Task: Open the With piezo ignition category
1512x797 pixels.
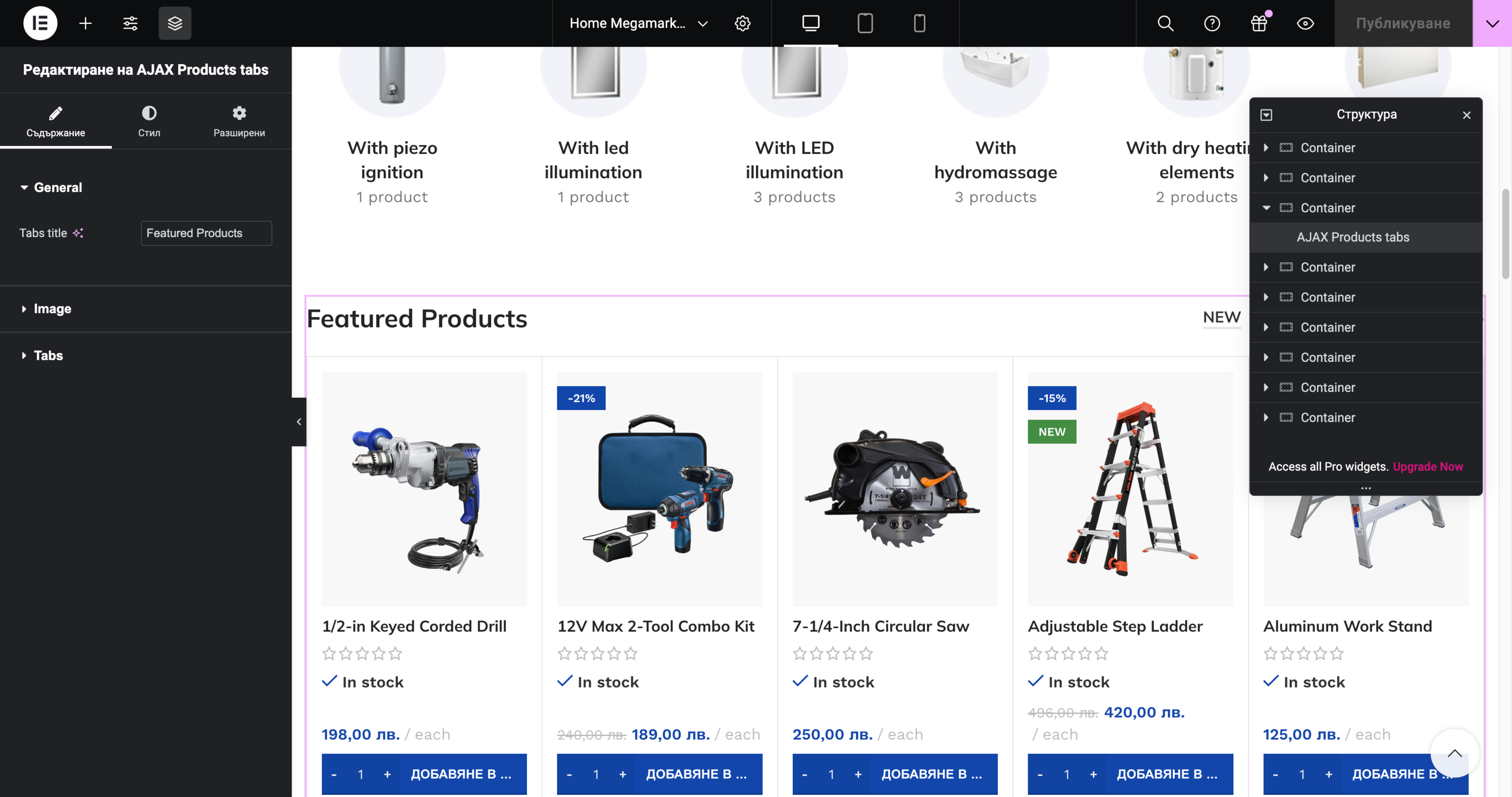Action: [x=392, y=160]
